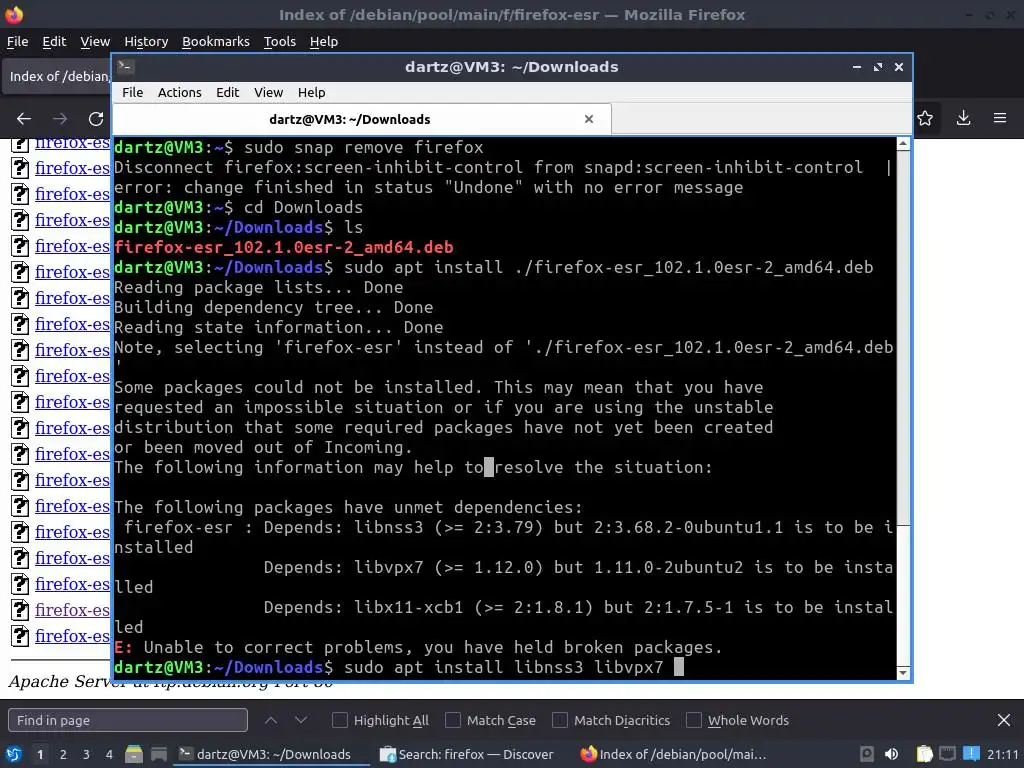Screen dimensions: 1024x768
Task: Click 'sudo snap remove firefox' command text
Action: coord(364,148)
